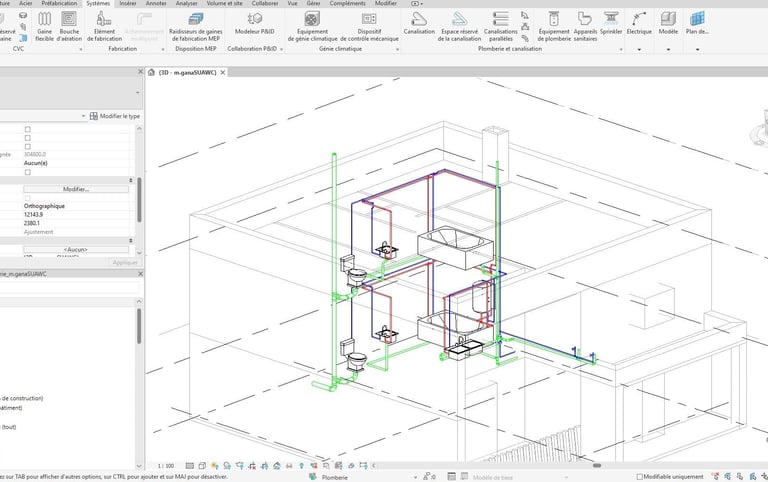Select Espace réservé de la canalisation
Image resolution: width=768 pixels, height=482 pixels.
pos(459,26)
